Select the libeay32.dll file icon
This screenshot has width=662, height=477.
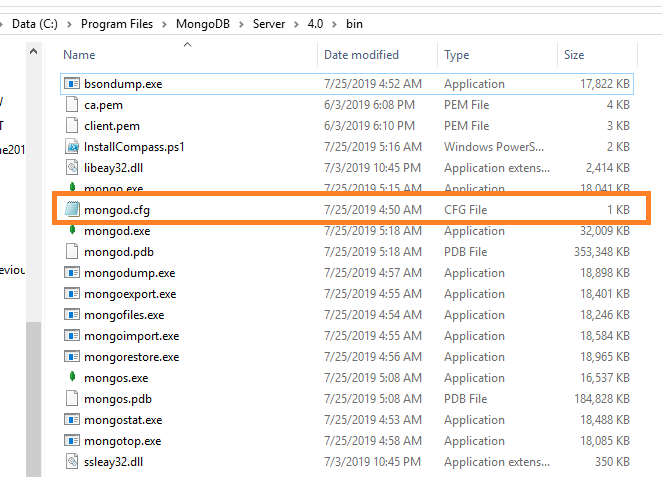(71, 168)
